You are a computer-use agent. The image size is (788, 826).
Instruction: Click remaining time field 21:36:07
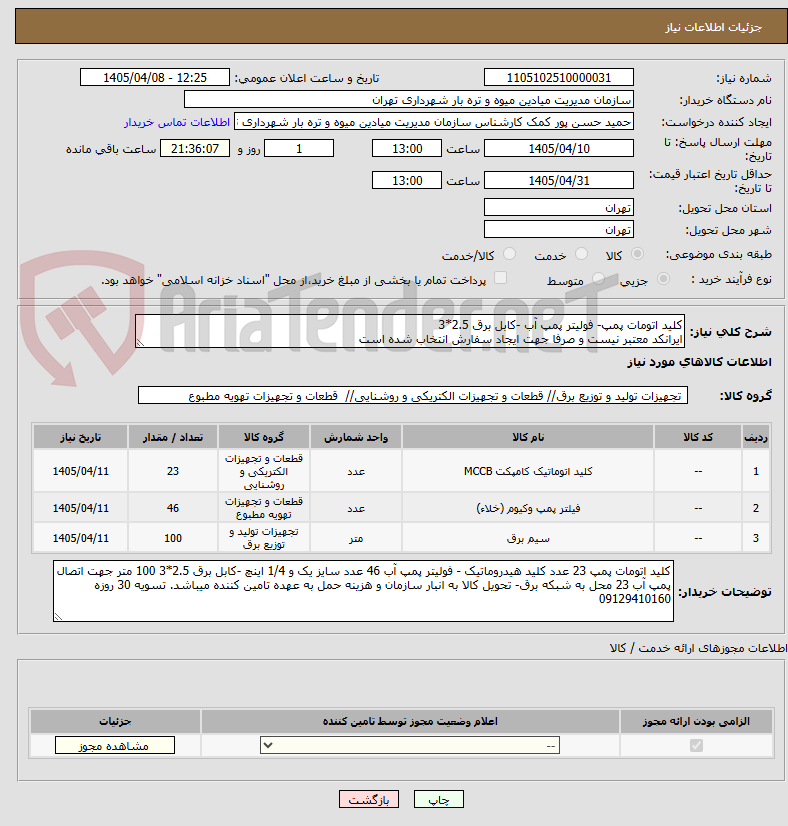coord(195,149)
